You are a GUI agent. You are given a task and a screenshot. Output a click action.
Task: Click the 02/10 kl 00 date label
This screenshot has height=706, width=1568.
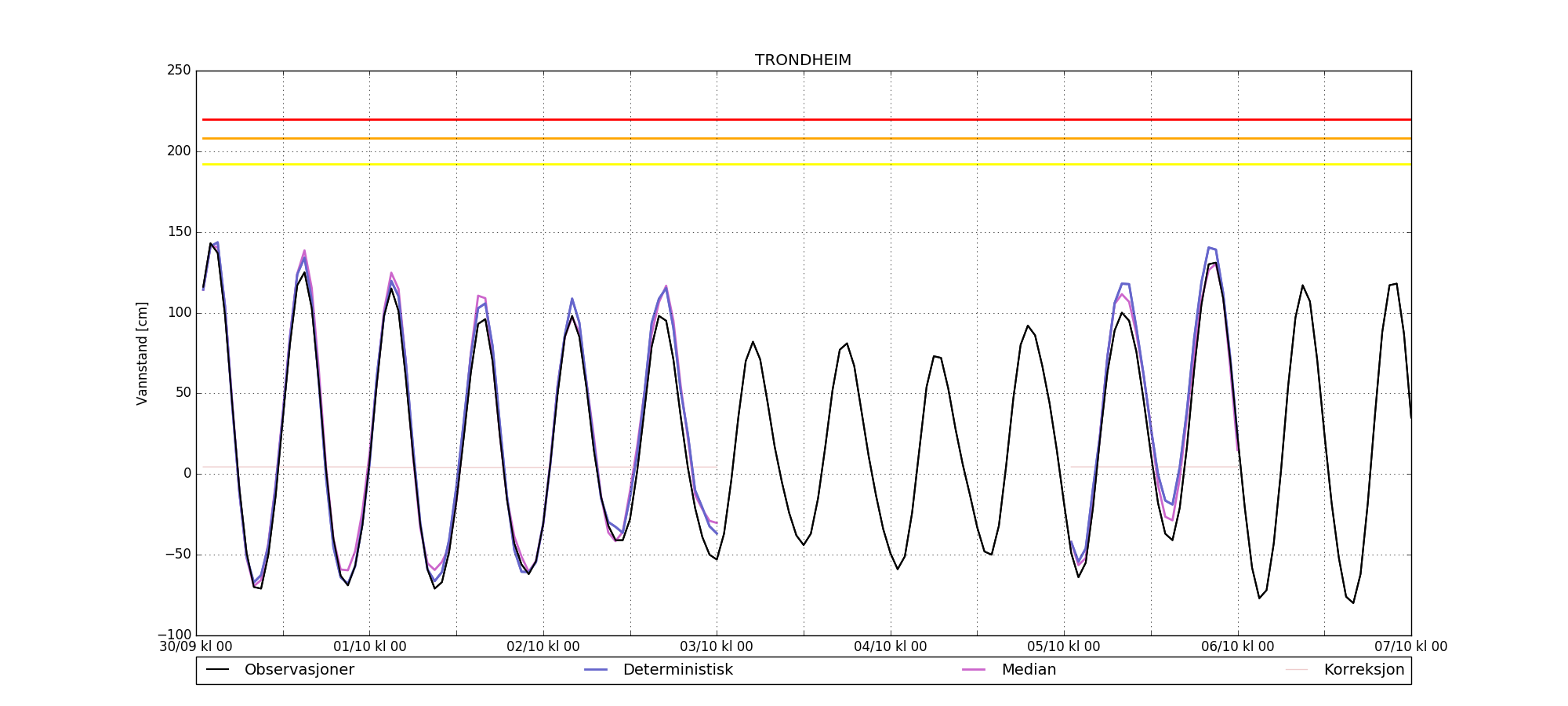click(543, 647)
